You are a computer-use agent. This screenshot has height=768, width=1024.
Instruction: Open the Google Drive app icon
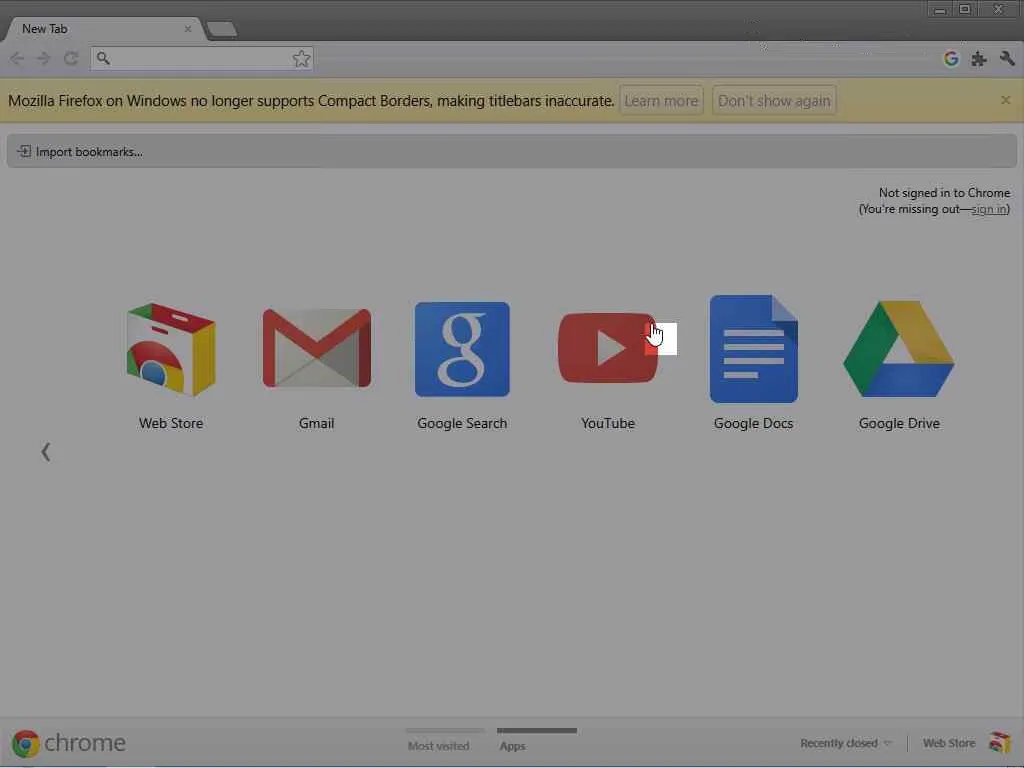(899, 349)
